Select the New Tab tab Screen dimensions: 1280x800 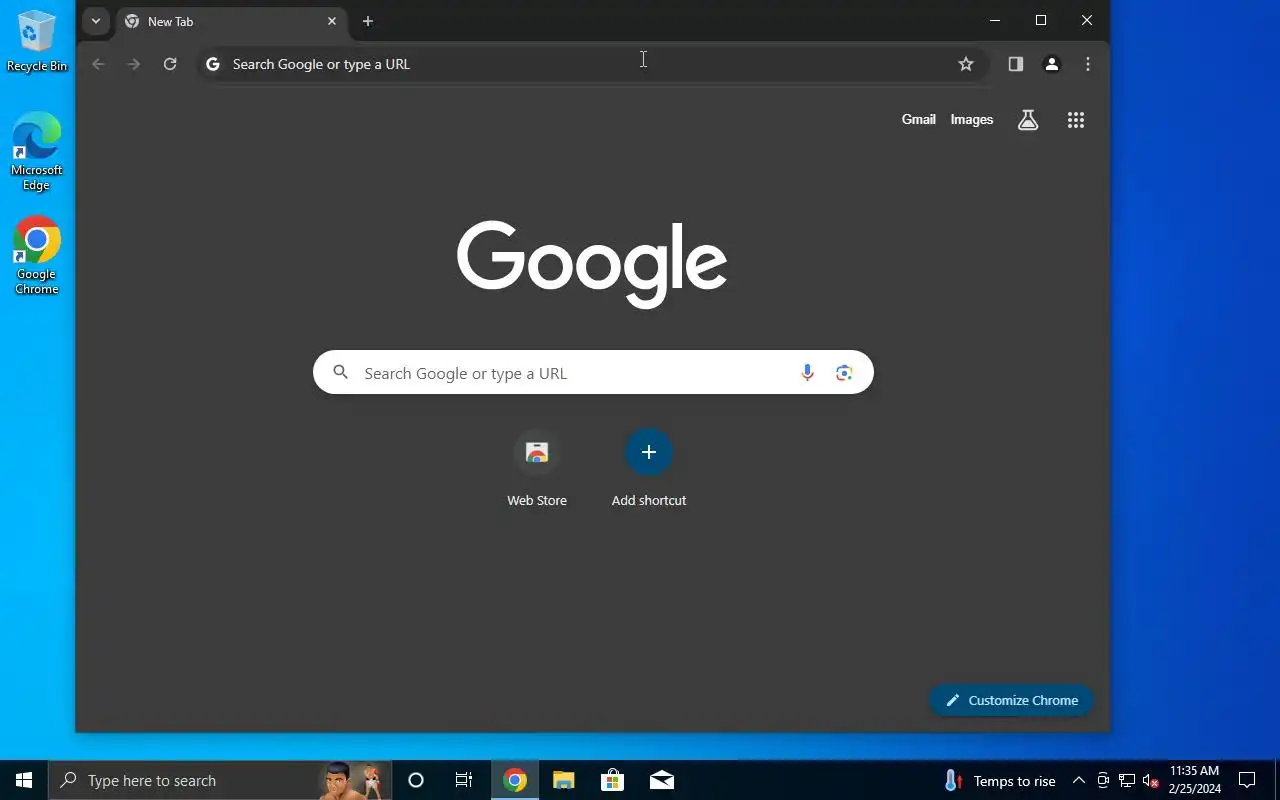pyautogui.click(x=231, y=21)
